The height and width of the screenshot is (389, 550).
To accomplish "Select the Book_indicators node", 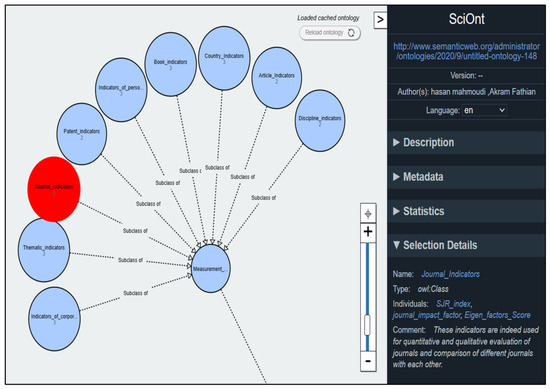I will click(170, 64).
